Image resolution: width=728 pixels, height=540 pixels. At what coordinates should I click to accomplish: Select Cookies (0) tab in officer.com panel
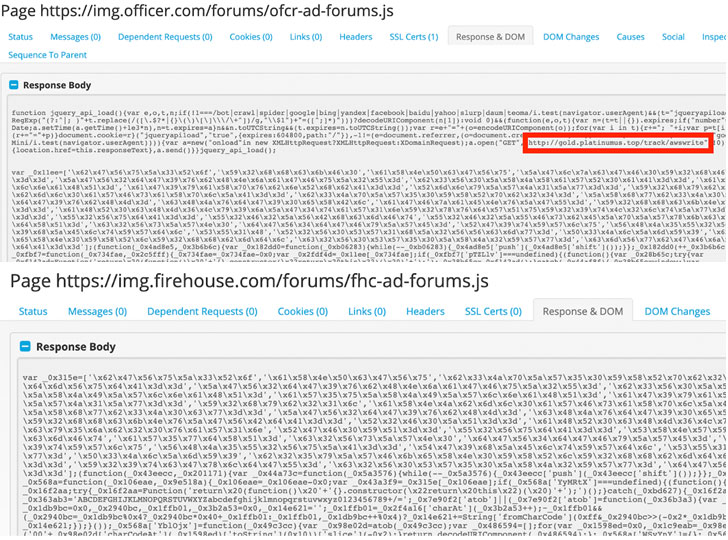pyautogui.click(x=251, y=37)
